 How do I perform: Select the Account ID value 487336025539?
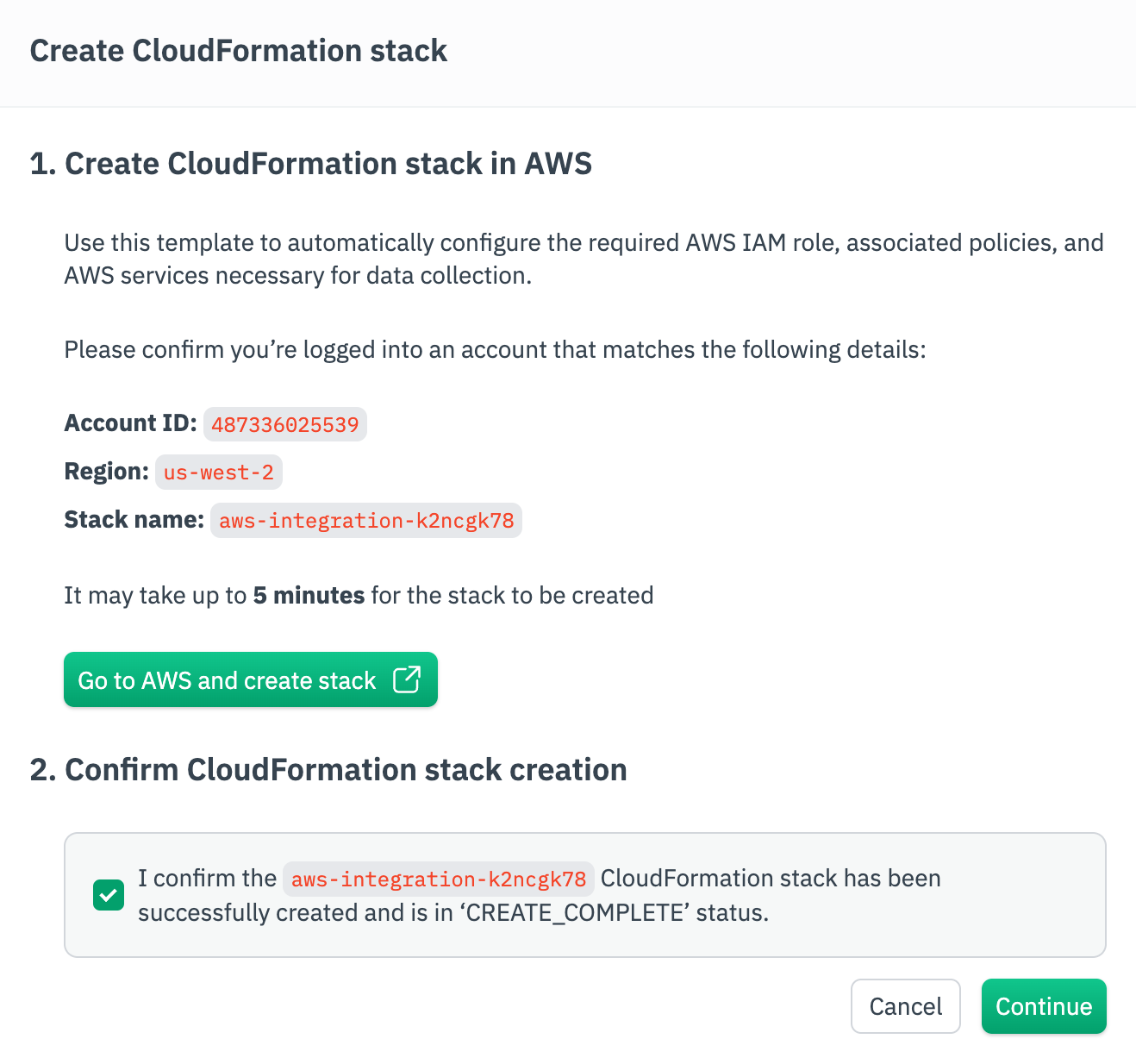click(x=285, y=424)
